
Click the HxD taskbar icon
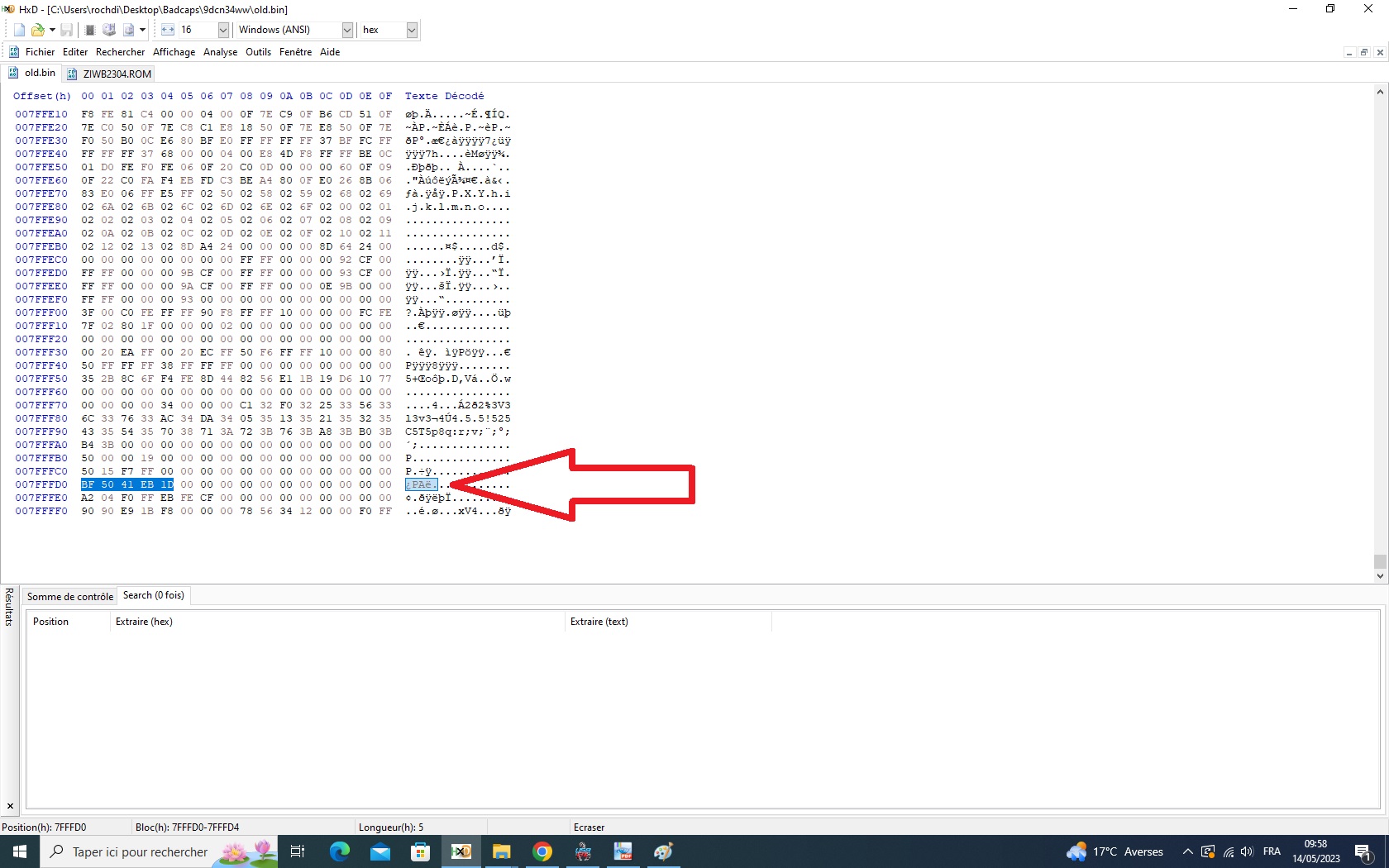pyautogui.click(x=461, y=851)
